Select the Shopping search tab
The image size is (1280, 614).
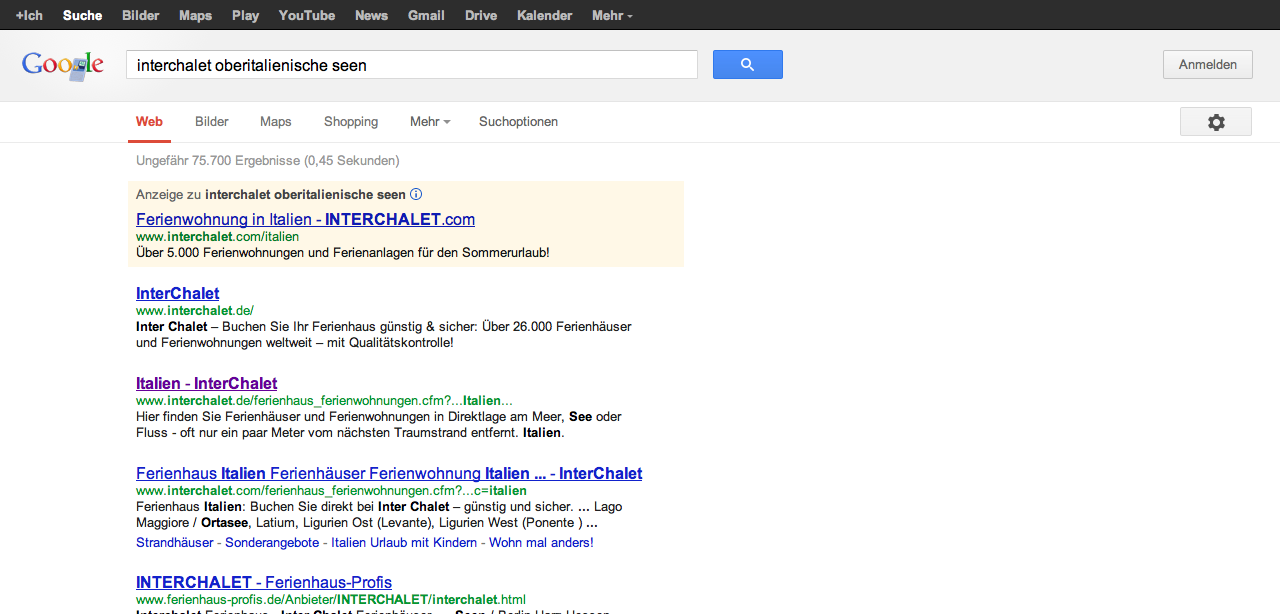[350, 122]
